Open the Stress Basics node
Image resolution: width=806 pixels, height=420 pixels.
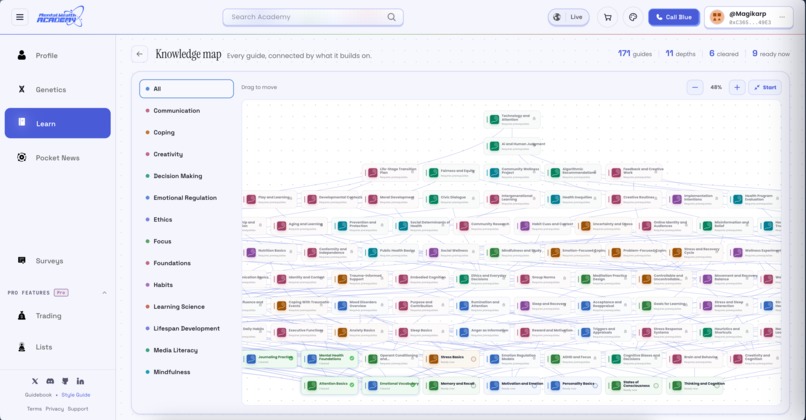tap(452, 359)
